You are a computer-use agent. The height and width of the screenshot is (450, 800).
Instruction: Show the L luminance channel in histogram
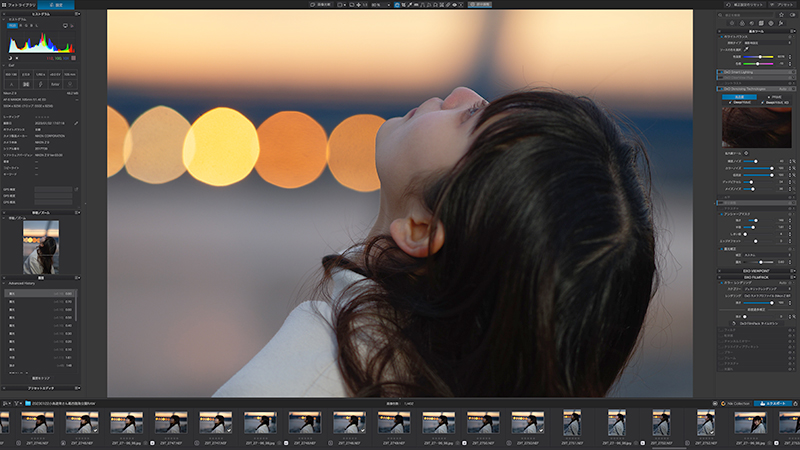coord(37,26)
